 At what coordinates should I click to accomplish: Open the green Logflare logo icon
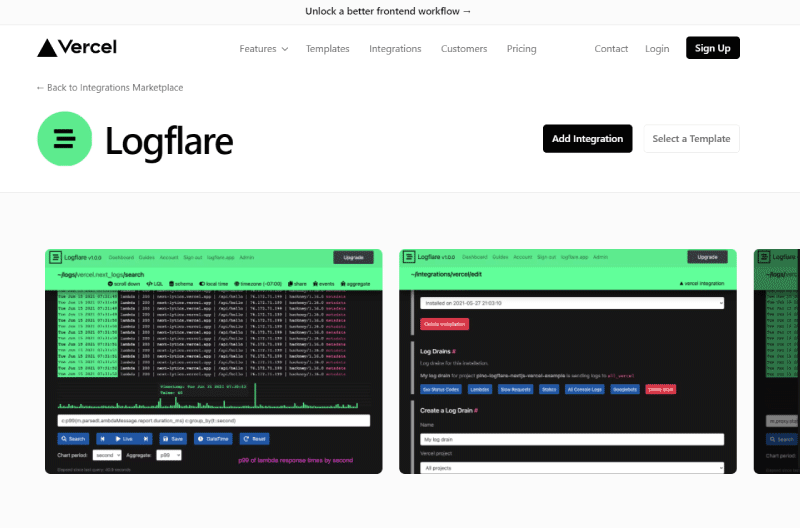pyautogui.click(x=65, y=139)
